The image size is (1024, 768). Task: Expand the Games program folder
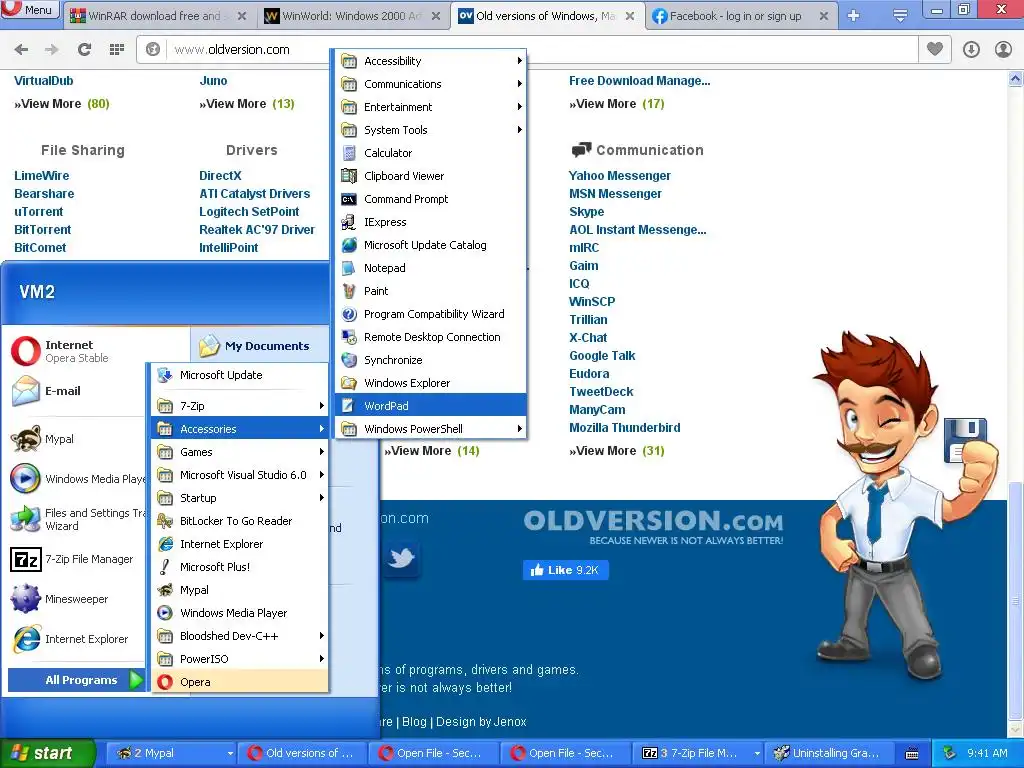click(240, 452)
